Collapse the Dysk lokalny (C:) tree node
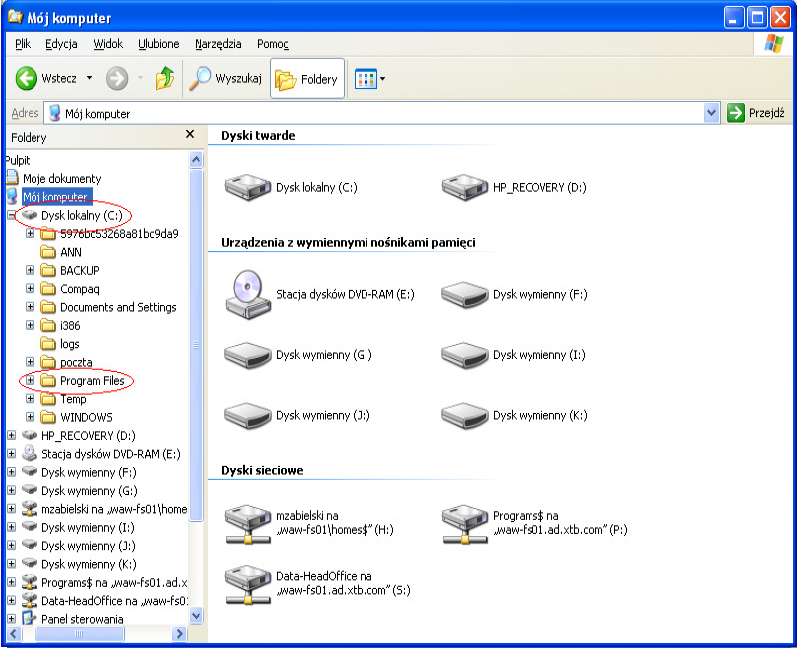Viewport: 798px width, 648px height. [12, 215]
